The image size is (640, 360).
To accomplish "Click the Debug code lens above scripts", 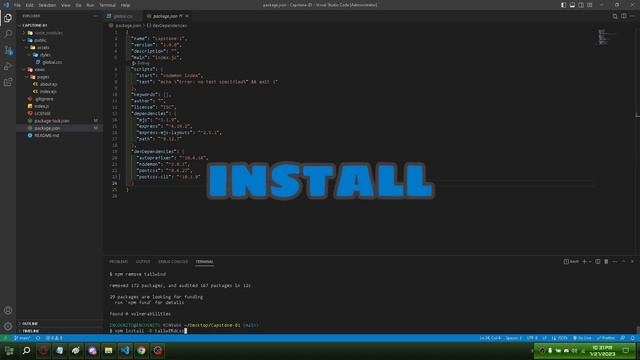I will (141, 63).
